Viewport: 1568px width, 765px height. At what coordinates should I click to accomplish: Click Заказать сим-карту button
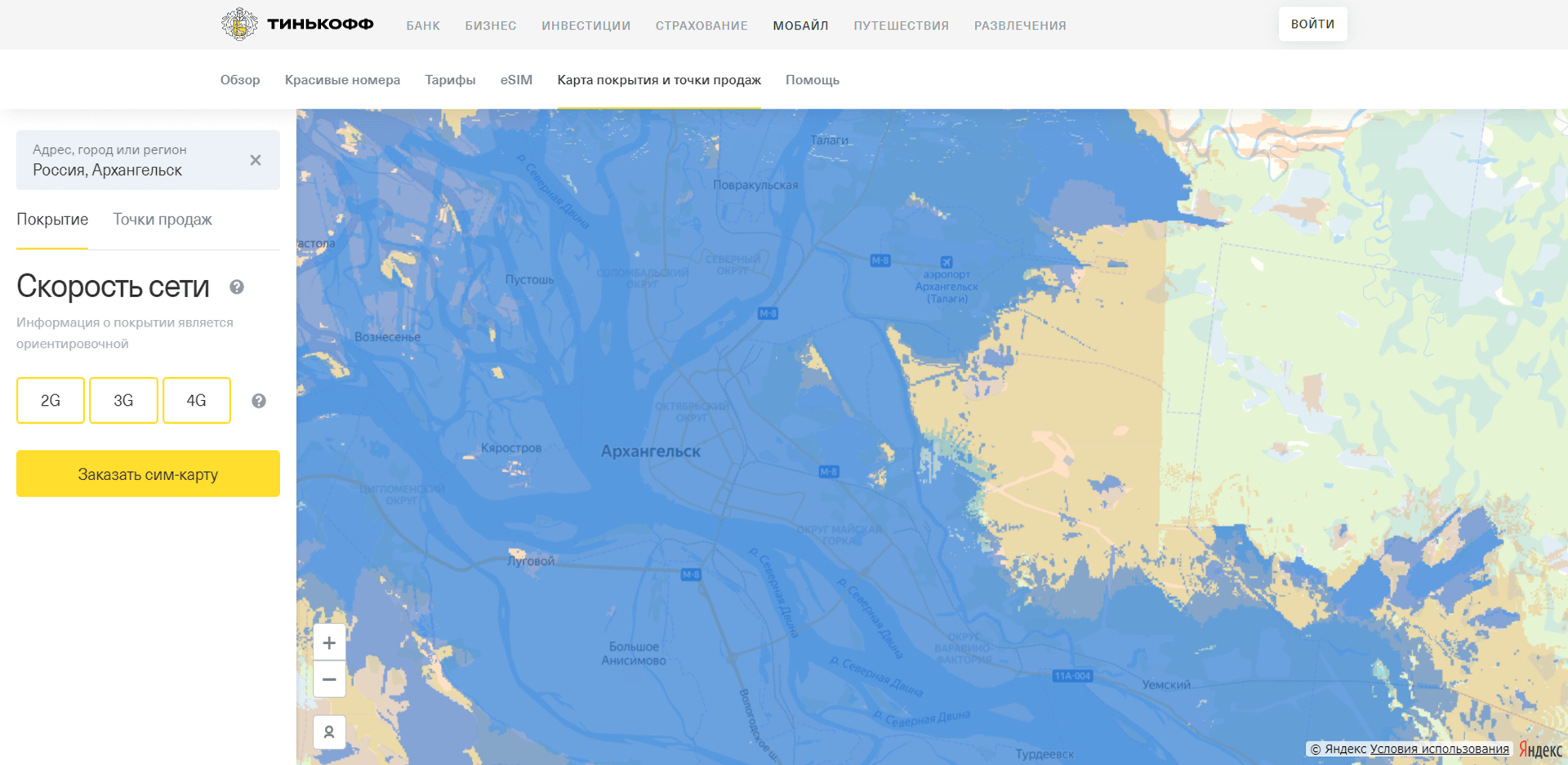click(x=148, y=474)
